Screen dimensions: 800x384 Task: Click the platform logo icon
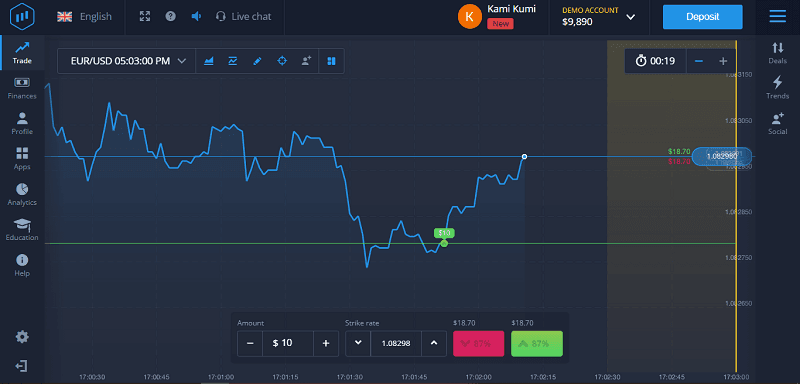(x=21, y=16)
